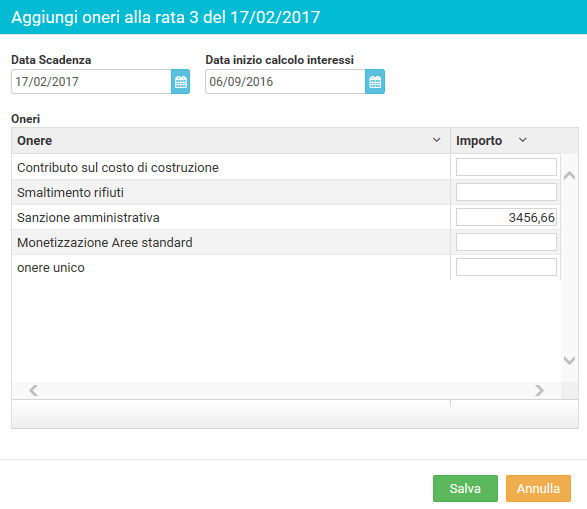
Task: Cancel with the orange Annulla button
Action: [x=538, y=488]
